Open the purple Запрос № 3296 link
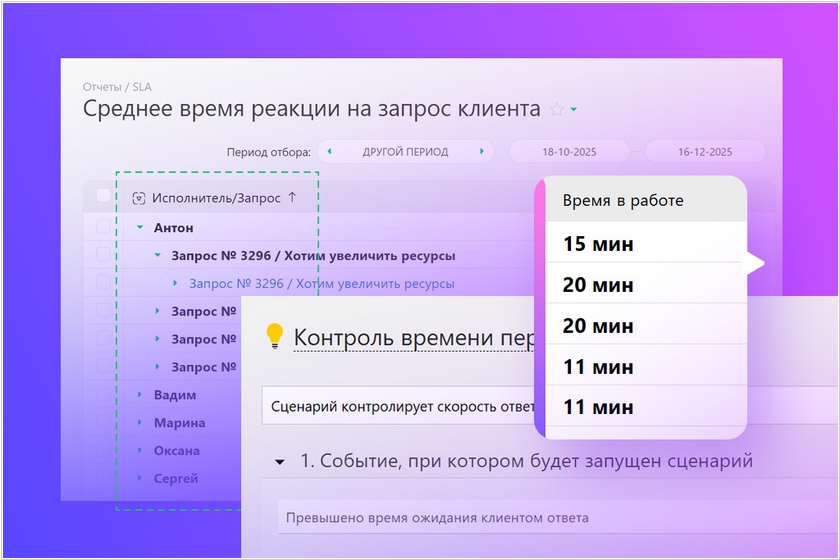 [x=321, y=284]
